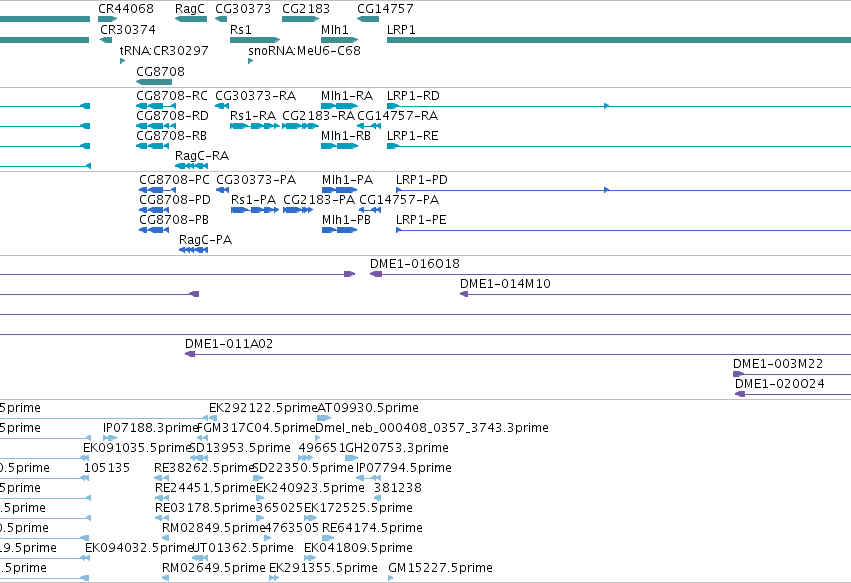Select the snoRNA:MeU6-C68 feature label
This screenshot has height=583, width=851.
coord(304,50)
